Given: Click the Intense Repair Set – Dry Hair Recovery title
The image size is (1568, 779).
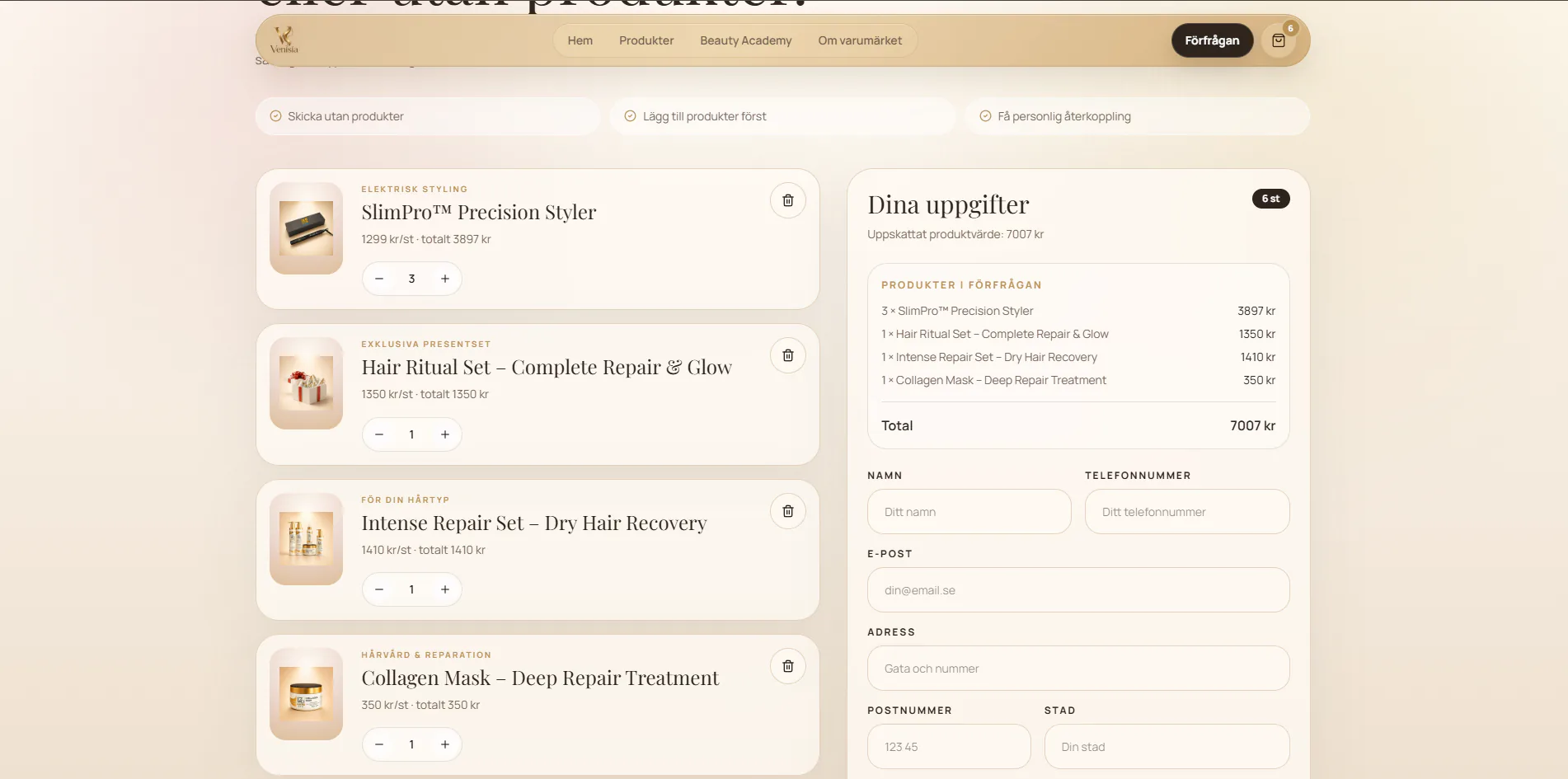Looking at the screenshot, I should click(534, 523).
